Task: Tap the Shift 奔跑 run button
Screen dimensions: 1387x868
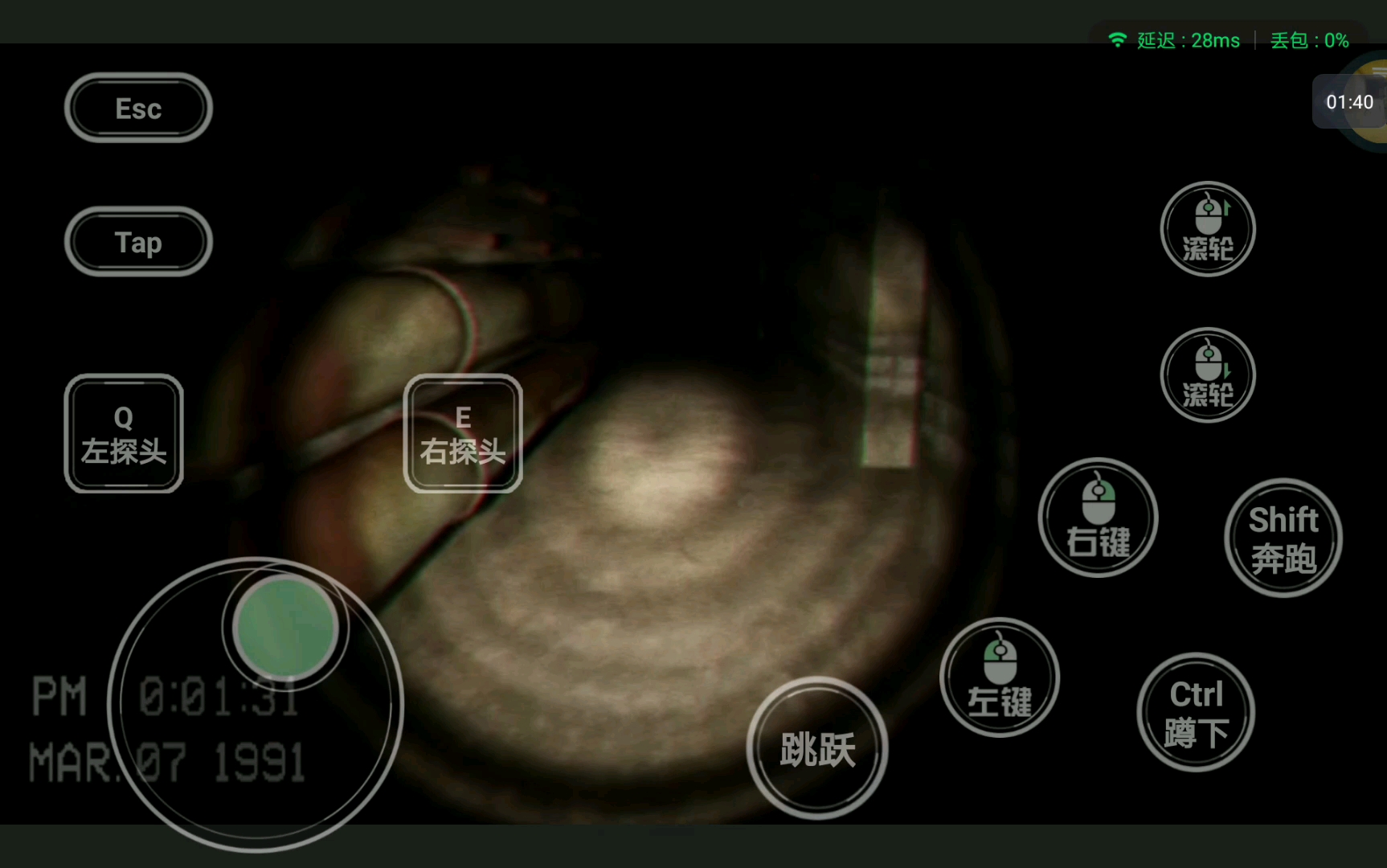Action: click(x=1283, y=538)
